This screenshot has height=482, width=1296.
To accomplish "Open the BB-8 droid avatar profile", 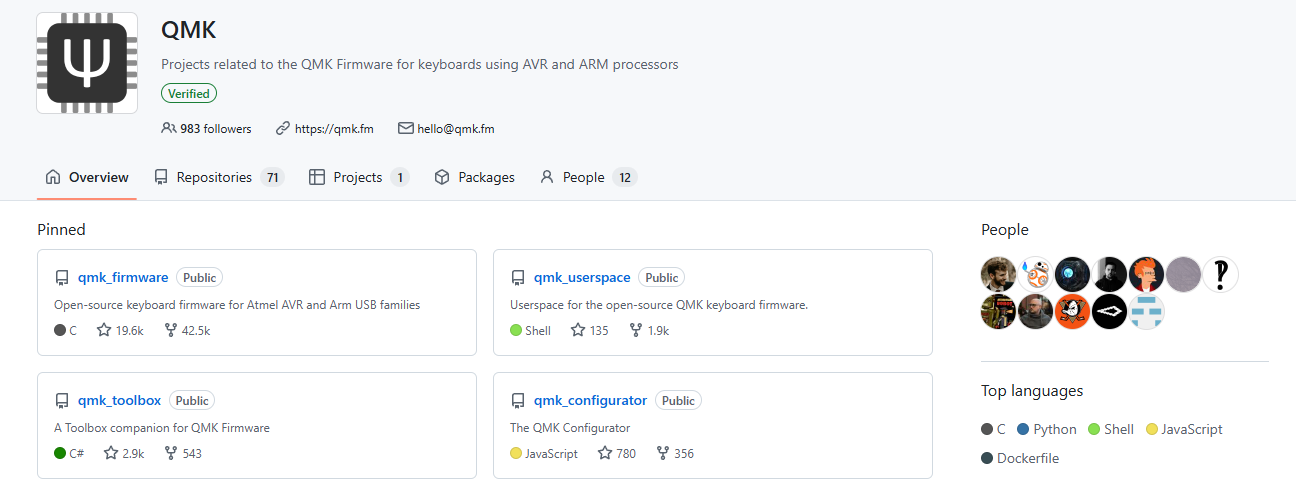I will coord(1036,274).
